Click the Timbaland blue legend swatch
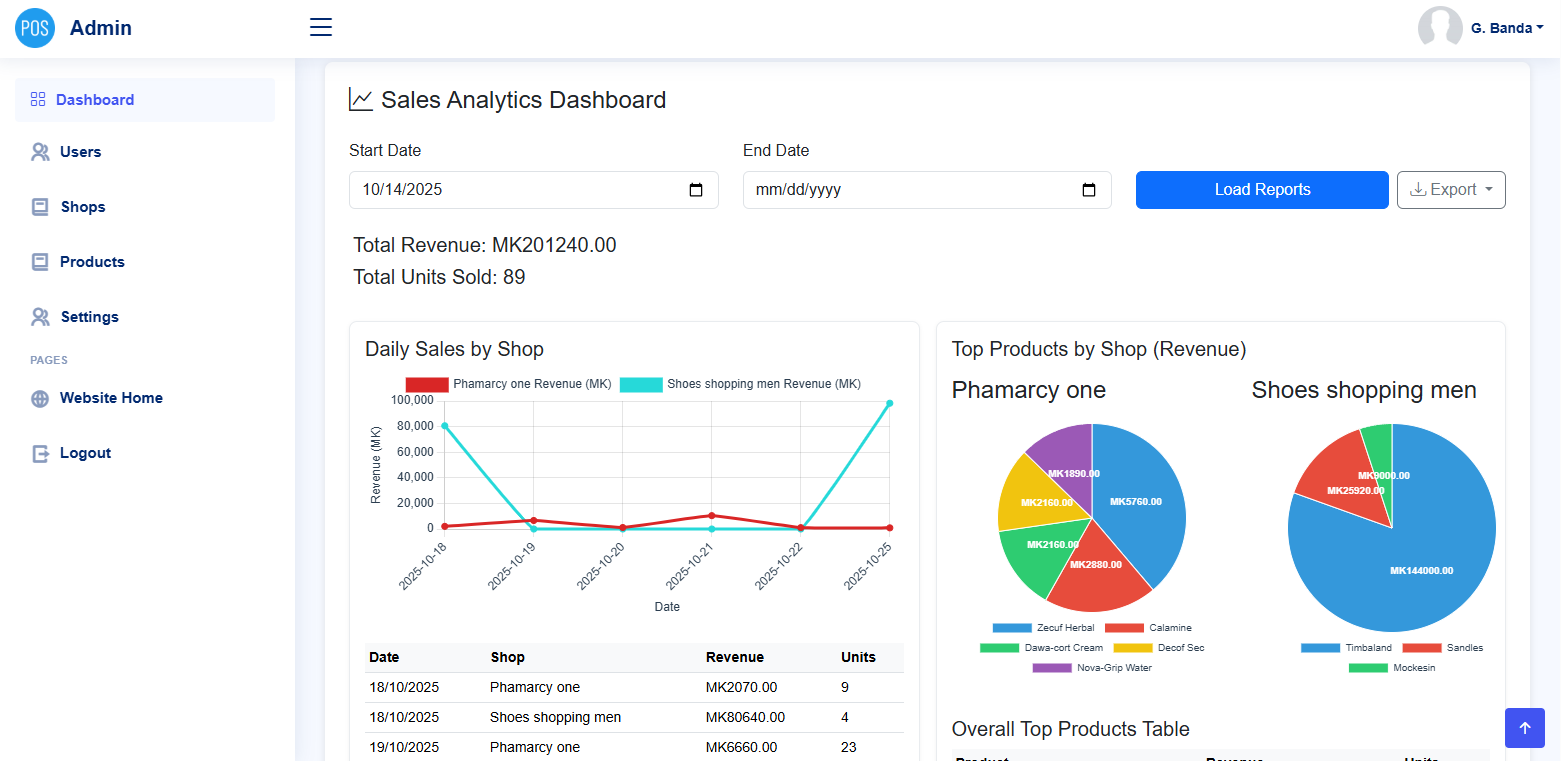The height and width of the screenshot is (761, 1561). (x=1320, y=648)
